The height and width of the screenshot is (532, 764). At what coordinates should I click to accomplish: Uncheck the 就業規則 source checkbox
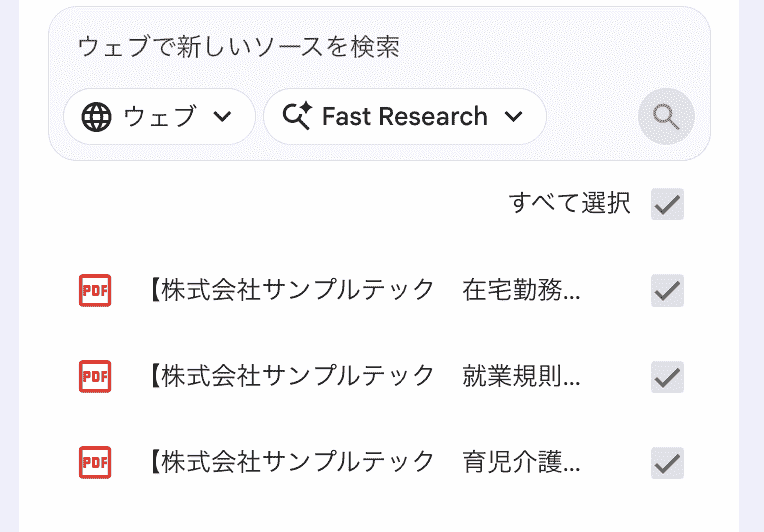[667, 377]
